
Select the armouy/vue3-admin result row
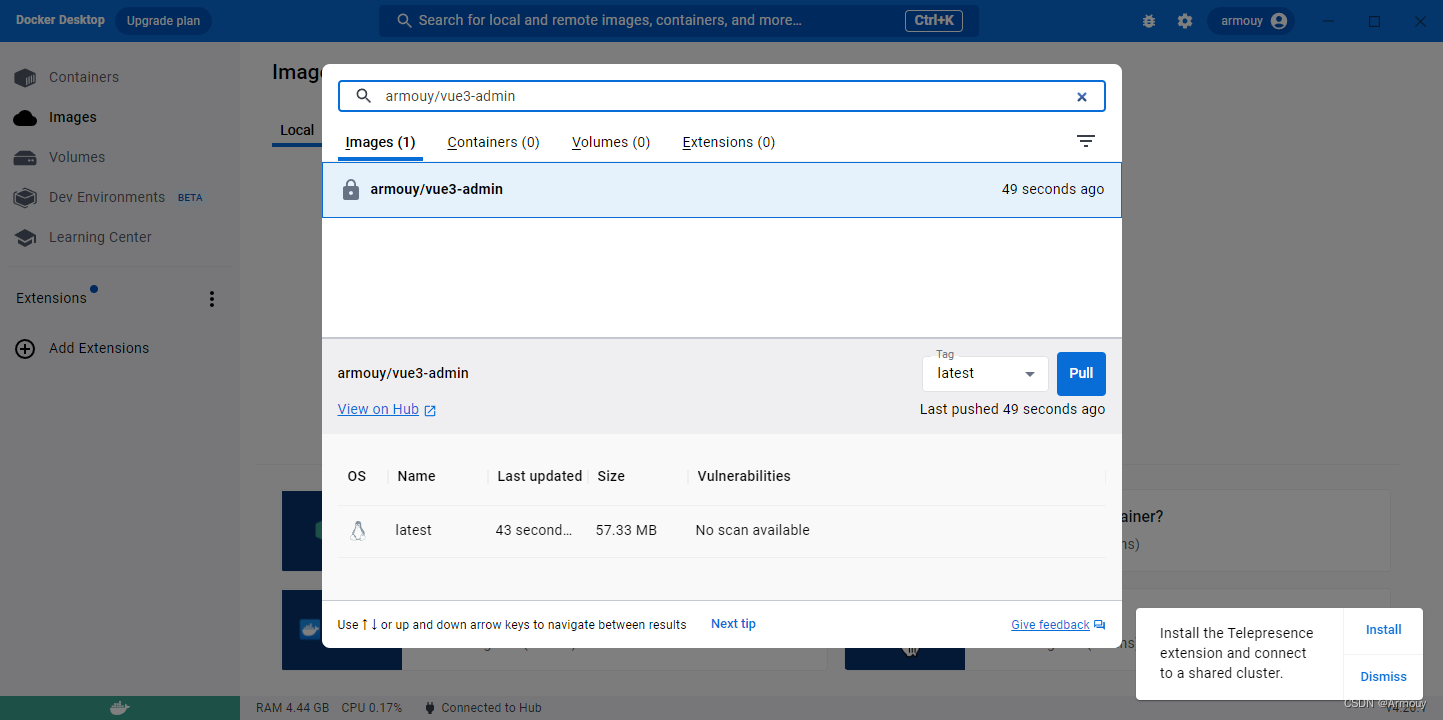pyautogui.click(x=722, y=190)
